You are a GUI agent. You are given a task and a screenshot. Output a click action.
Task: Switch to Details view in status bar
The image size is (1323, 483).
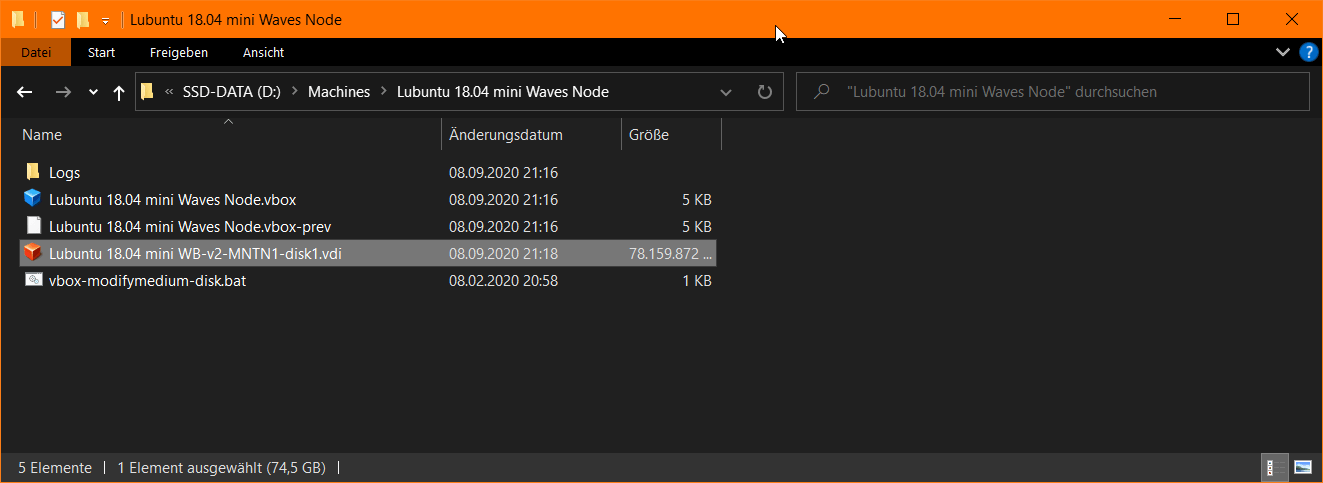click(x=1275, y=467)
